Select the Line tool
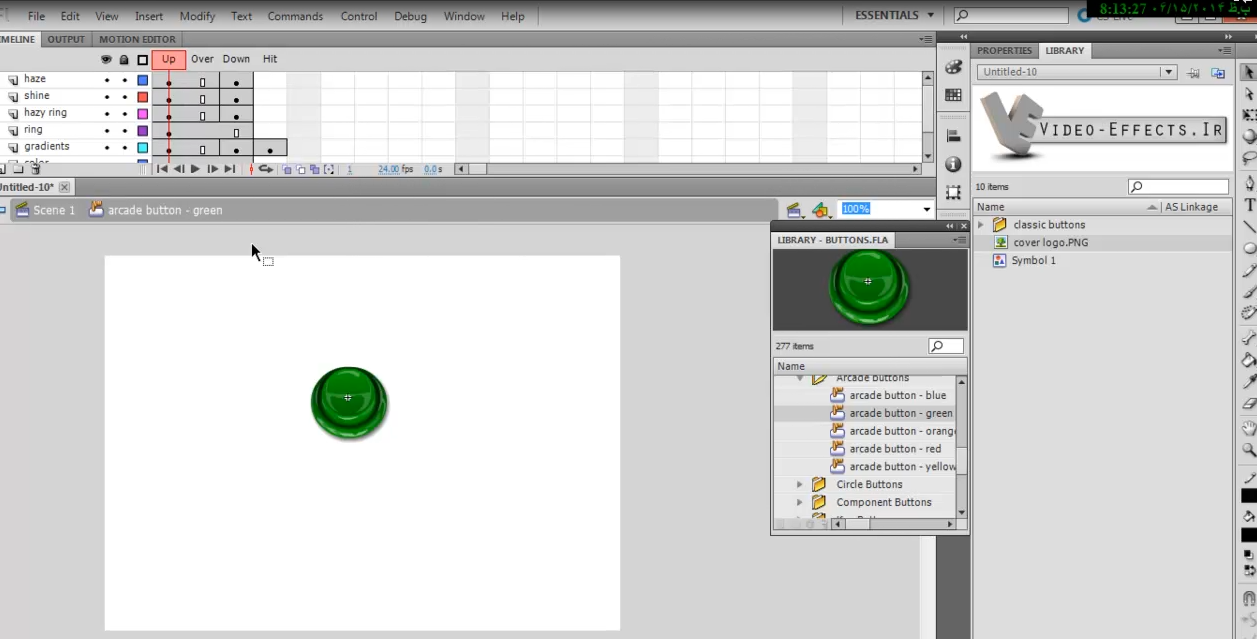The width and height of the screenshot is (1257, 639). [x=1249, y=226]
